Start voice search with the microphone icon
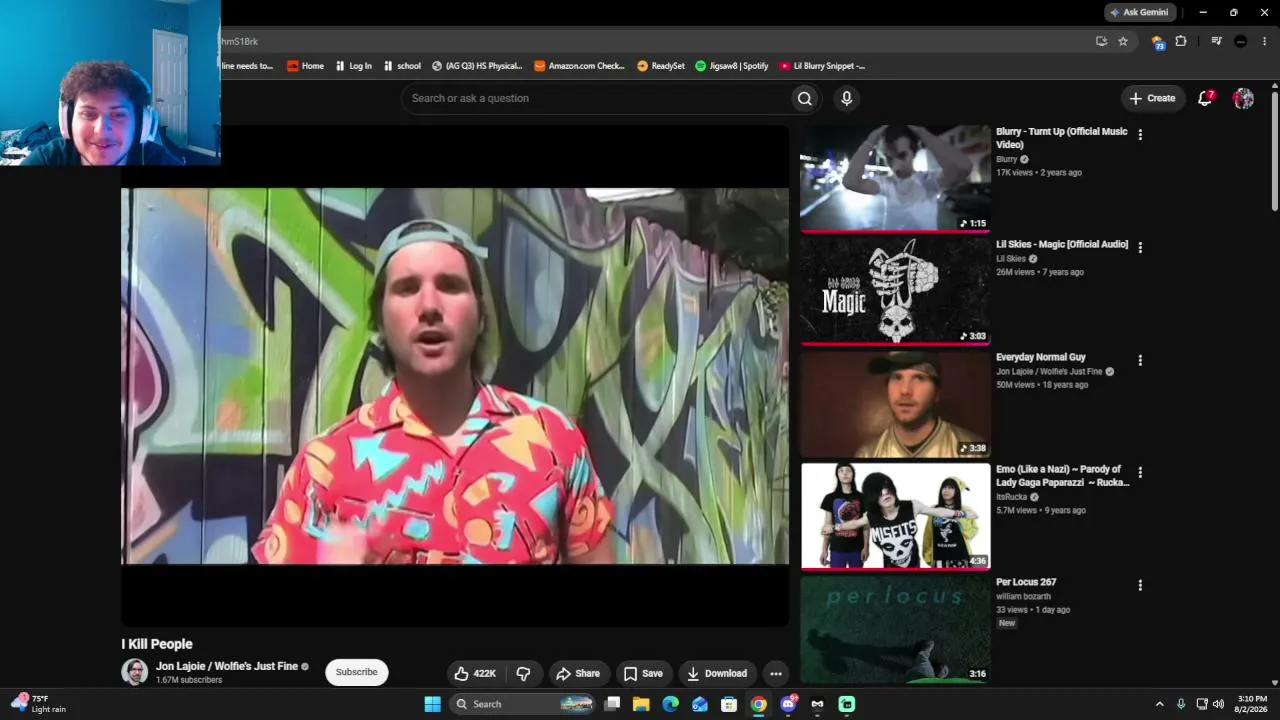 pyautogui.click(x=846, y=98)
